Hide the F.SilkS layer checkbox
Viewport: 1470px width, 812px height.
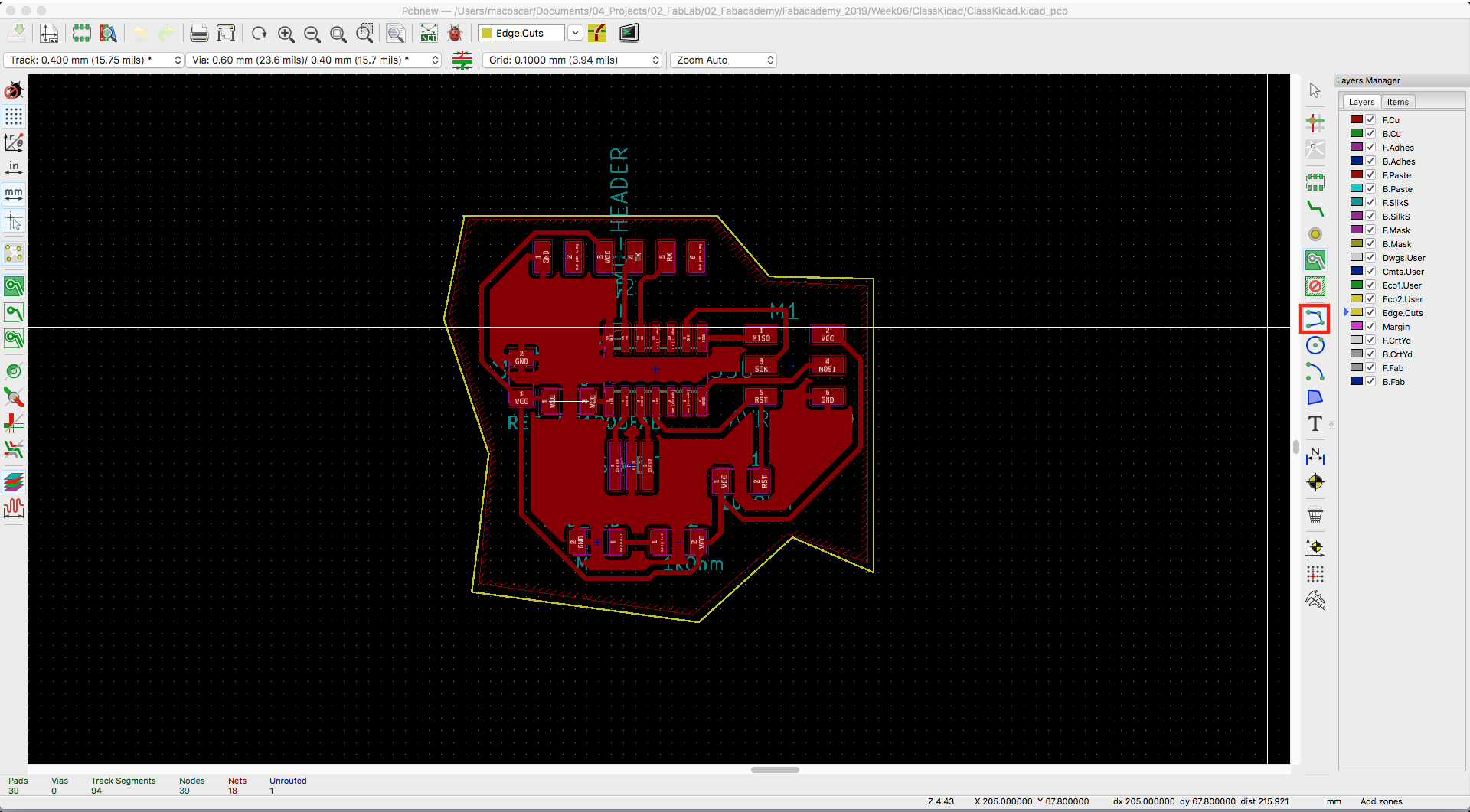(1370, 202)
